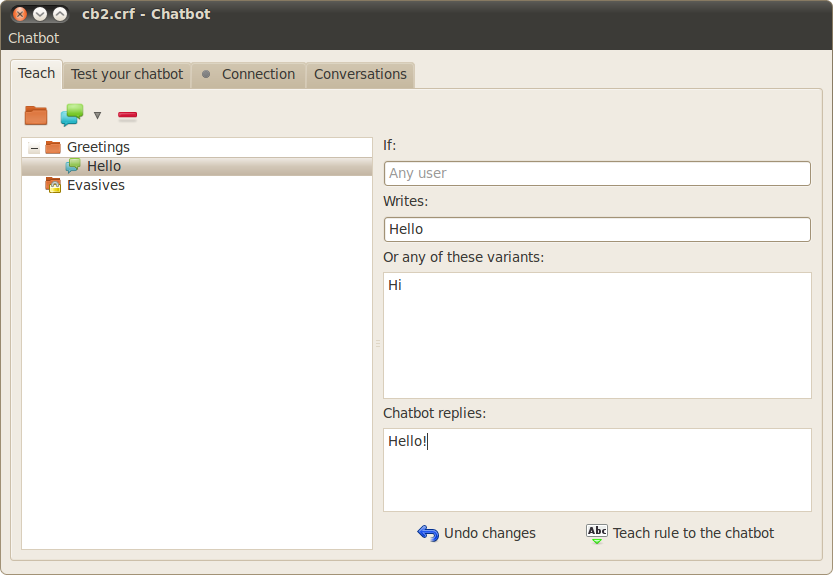The height and width of the screenshot is (575, 833).
Task: Click the Any user input field
Action: pyautogui.click(x=596, y=173)
